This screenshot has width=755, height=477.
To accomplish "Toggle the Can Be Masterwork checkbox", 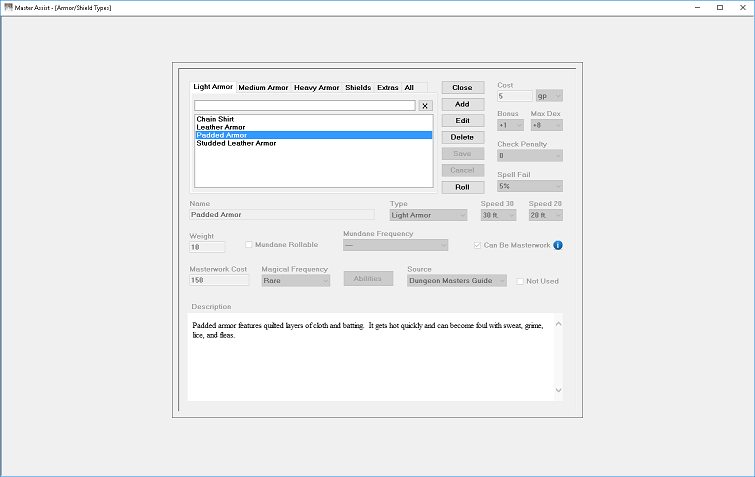I will pyautogui.click(x=477, y=245).
